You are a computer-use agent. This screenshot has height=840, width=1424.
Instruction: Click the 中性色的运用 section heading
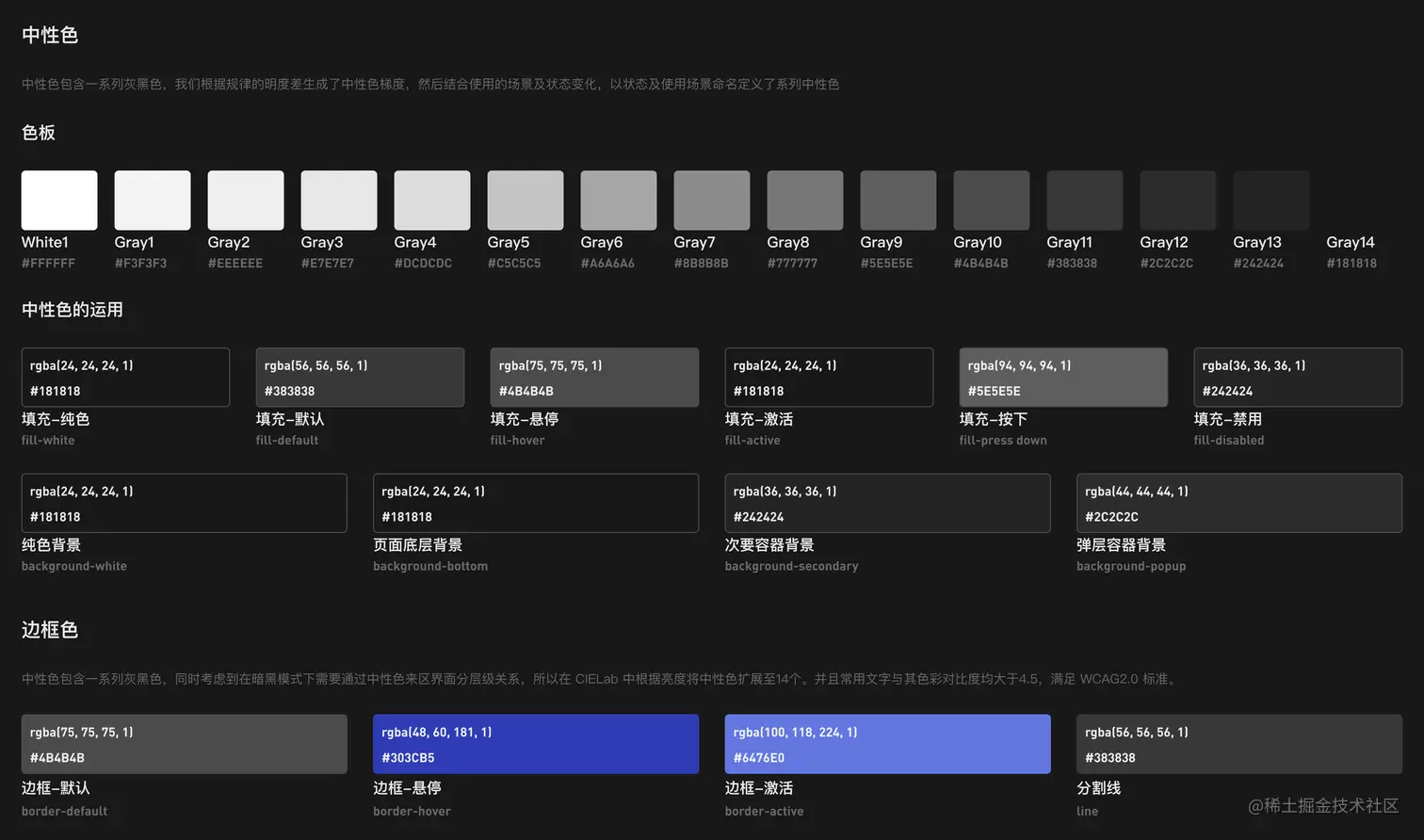(x=73, y=310)
